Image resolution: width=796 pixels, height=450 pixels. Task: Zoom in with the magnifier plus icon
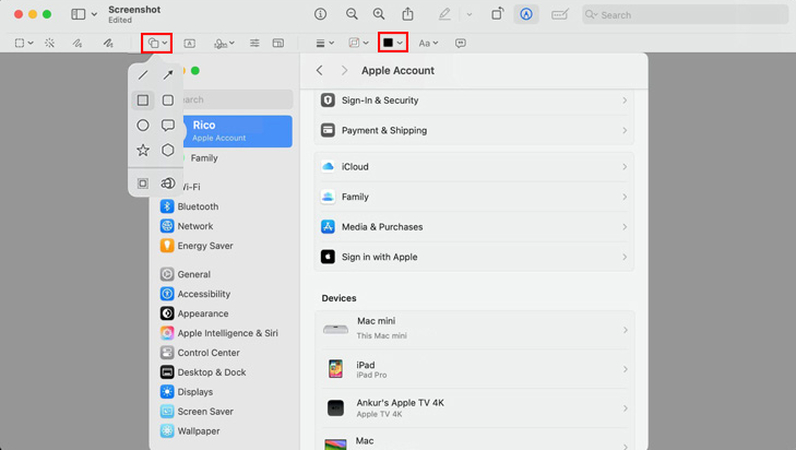(379, 14)
